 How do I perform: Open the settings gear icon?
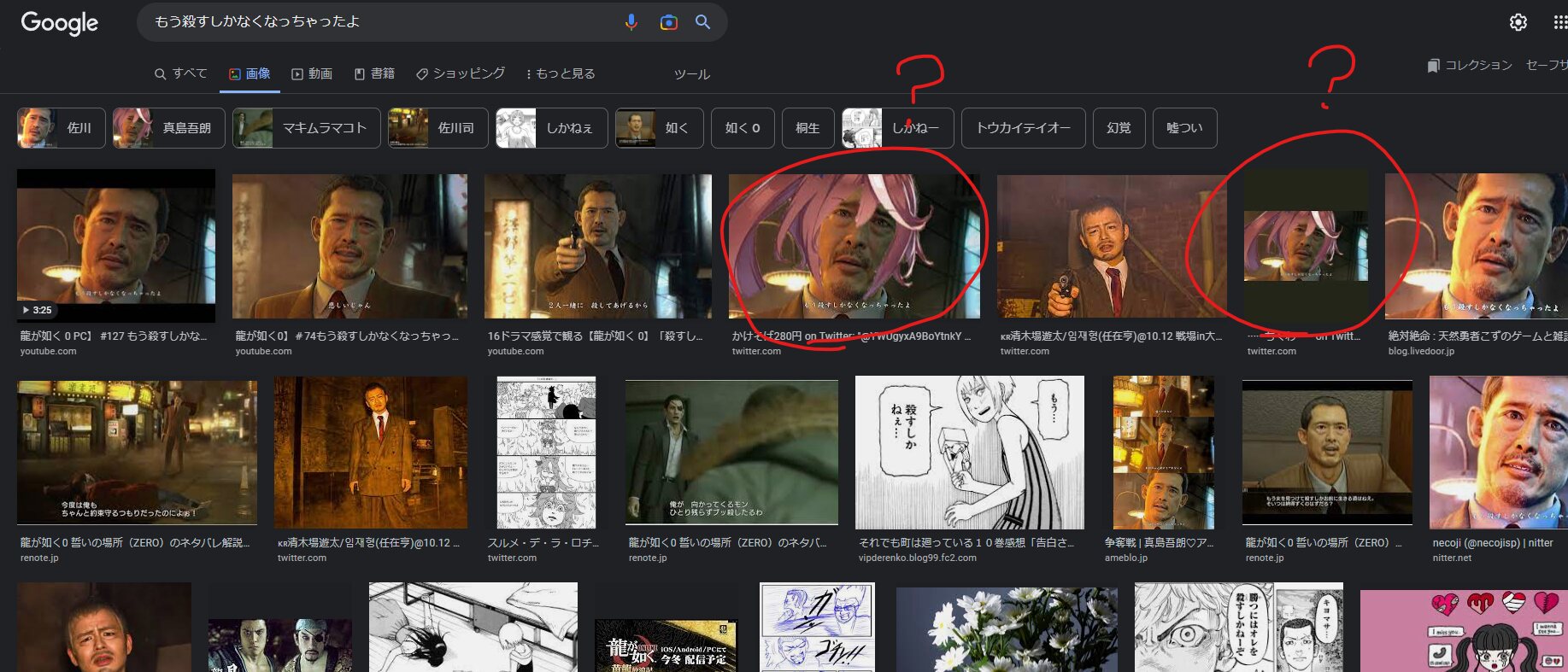tap(1518, 22)
